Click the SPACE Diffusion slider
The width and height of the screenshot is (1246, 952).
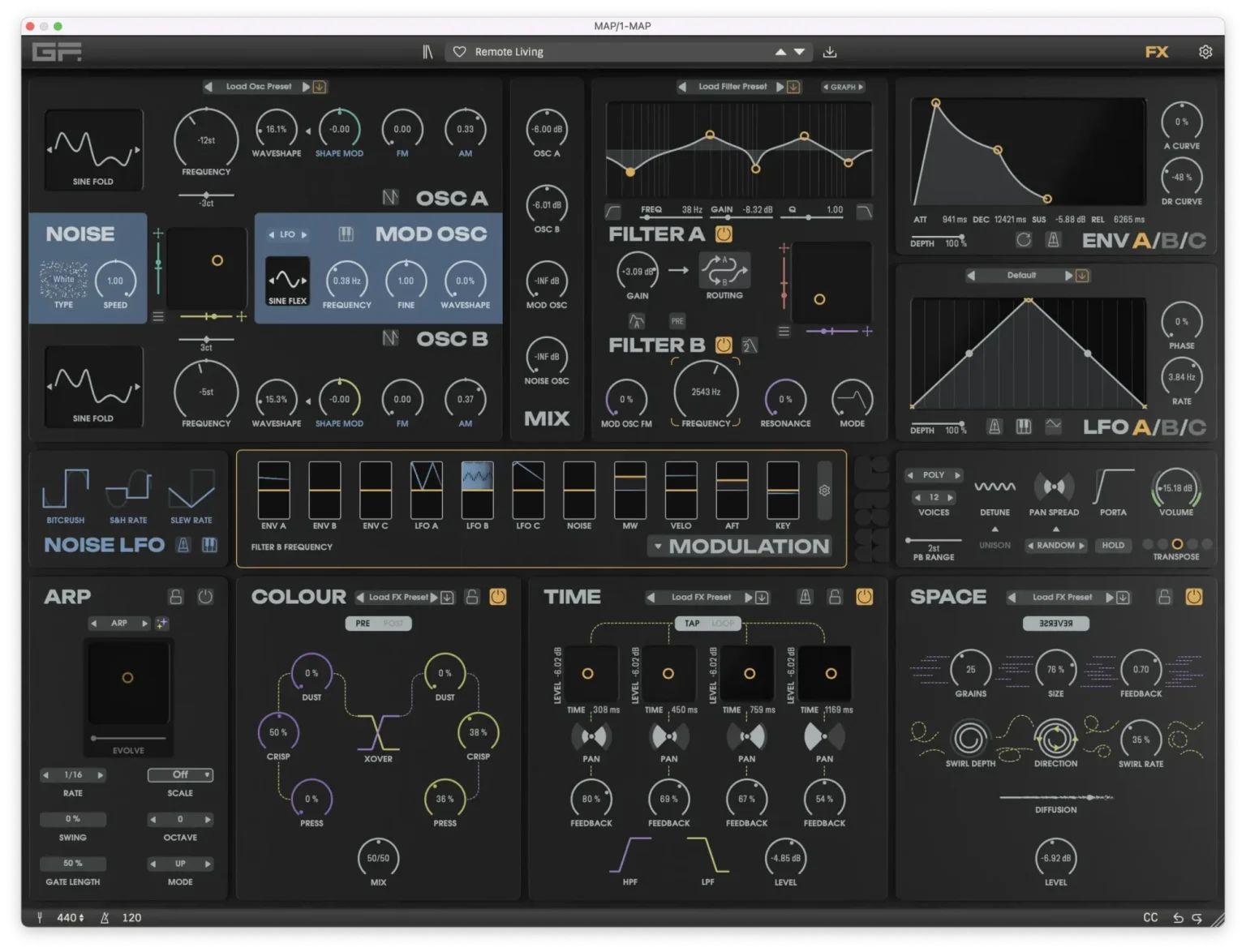point(1055,798)
